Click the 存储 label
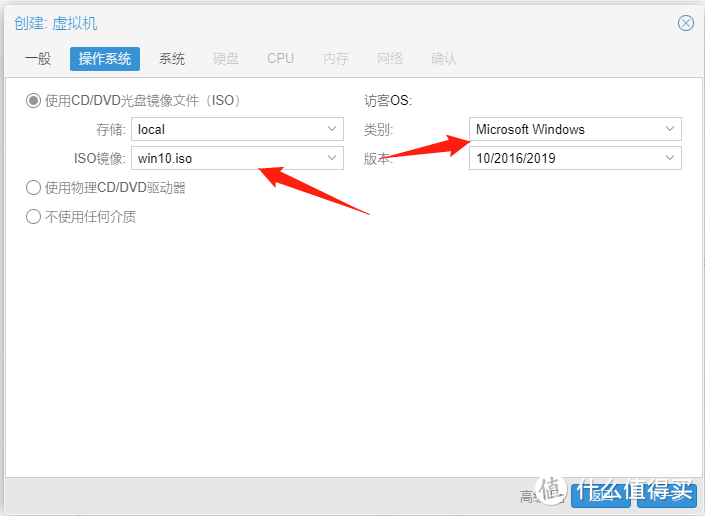 point(111,129)
